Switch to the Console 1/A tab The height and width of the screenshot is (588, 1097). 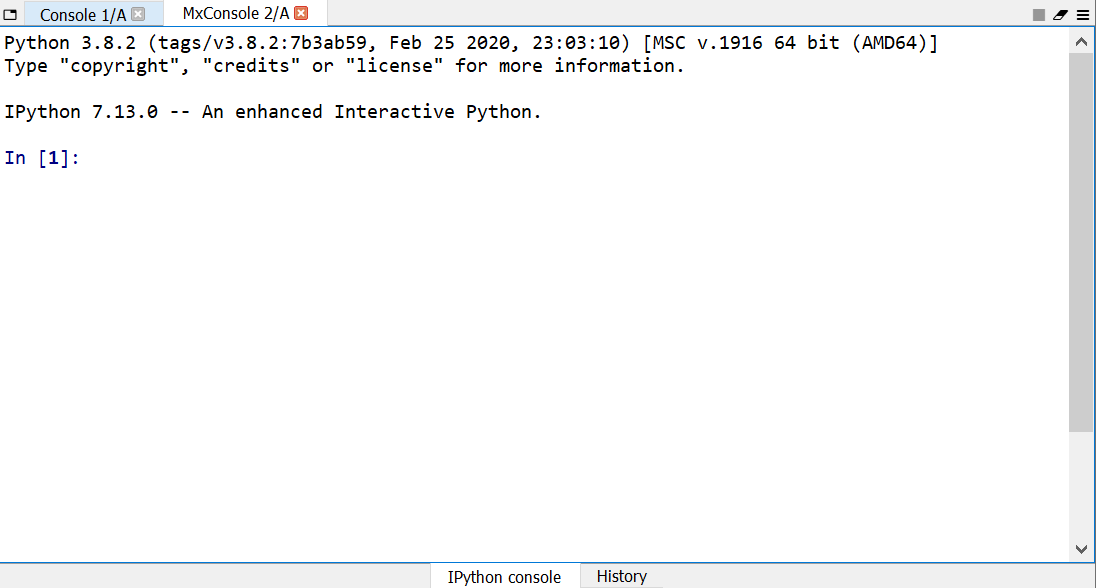[x=82, y=15]
